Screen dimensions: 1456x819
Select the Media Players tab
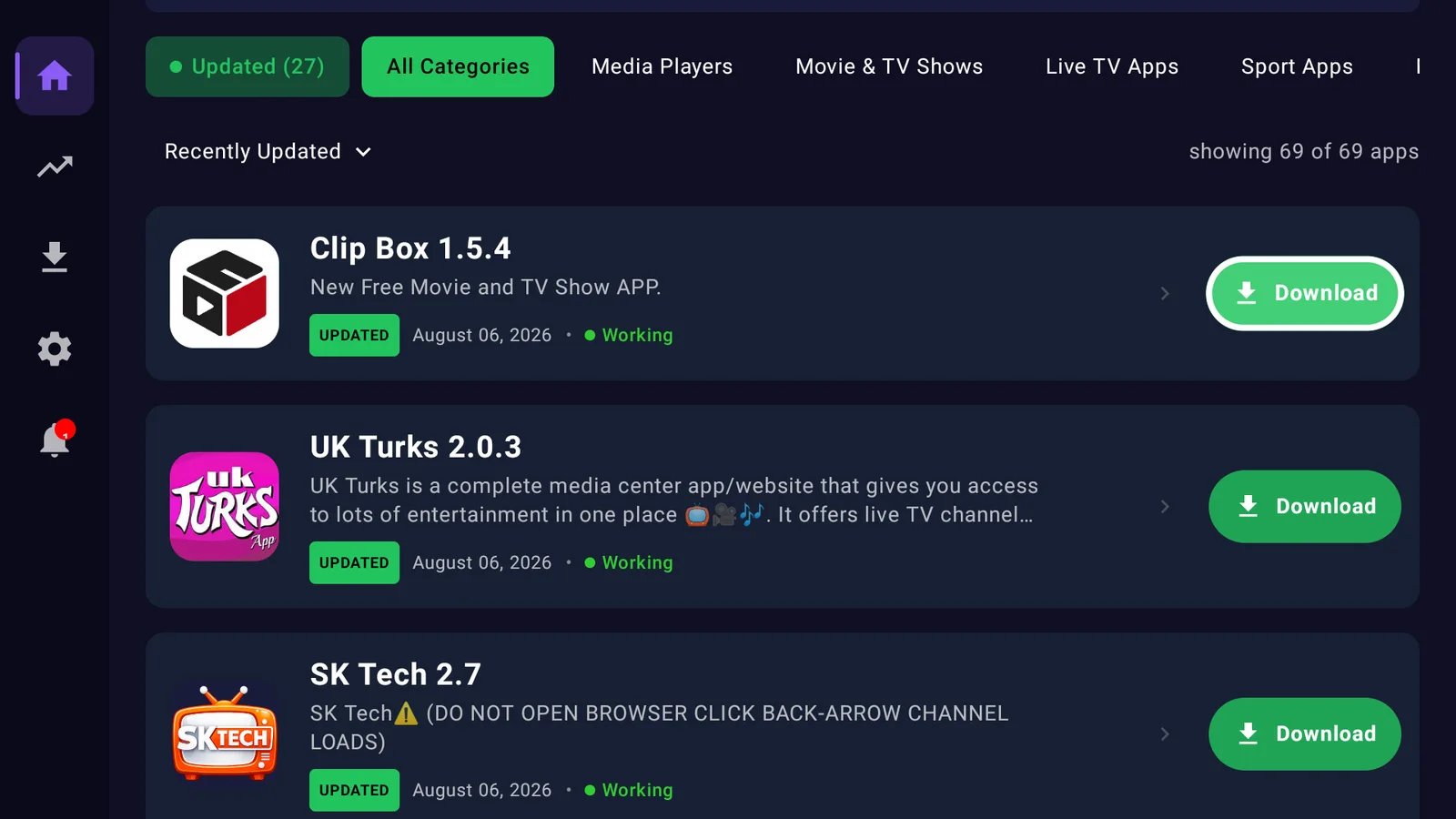pyautogui.click(x=662, y=66)
